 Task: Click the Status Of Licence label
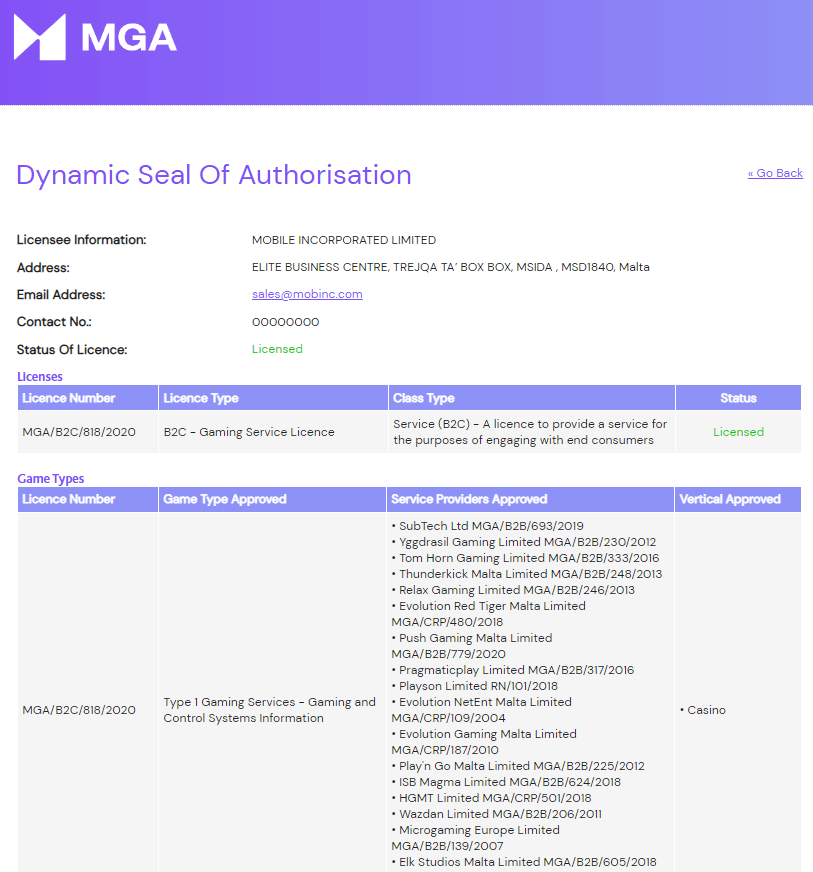pos(72,350)
